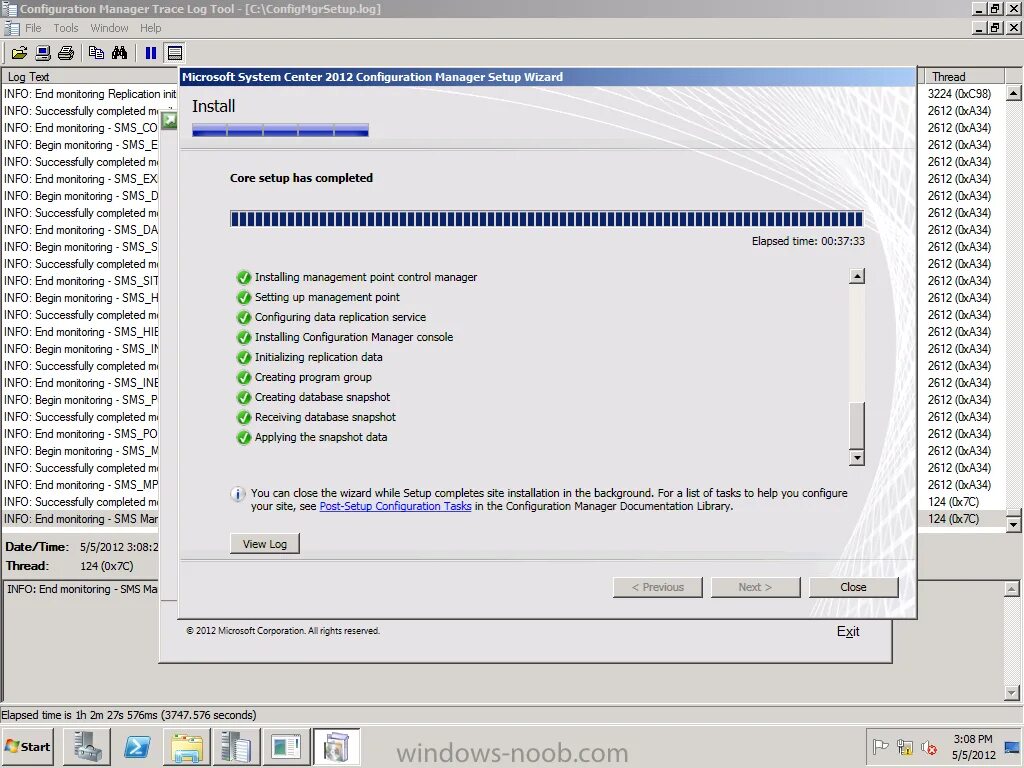Screen dimensions: 1024x768
Task: Click the blue information icon beside wizard note
Action: [238, 494]
